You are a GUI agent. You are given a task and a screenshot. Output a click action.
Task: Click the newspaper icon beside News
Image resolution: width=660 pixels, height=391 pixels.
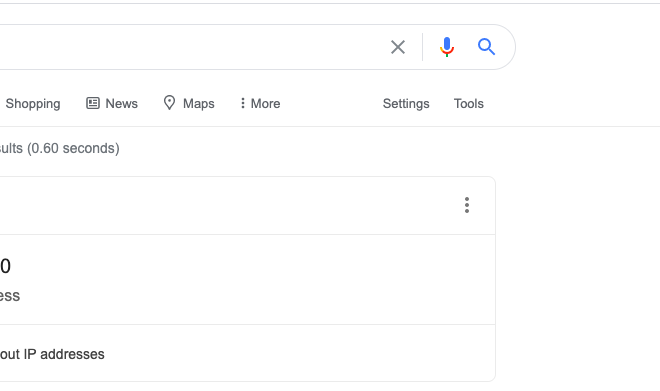pos(93,103)
